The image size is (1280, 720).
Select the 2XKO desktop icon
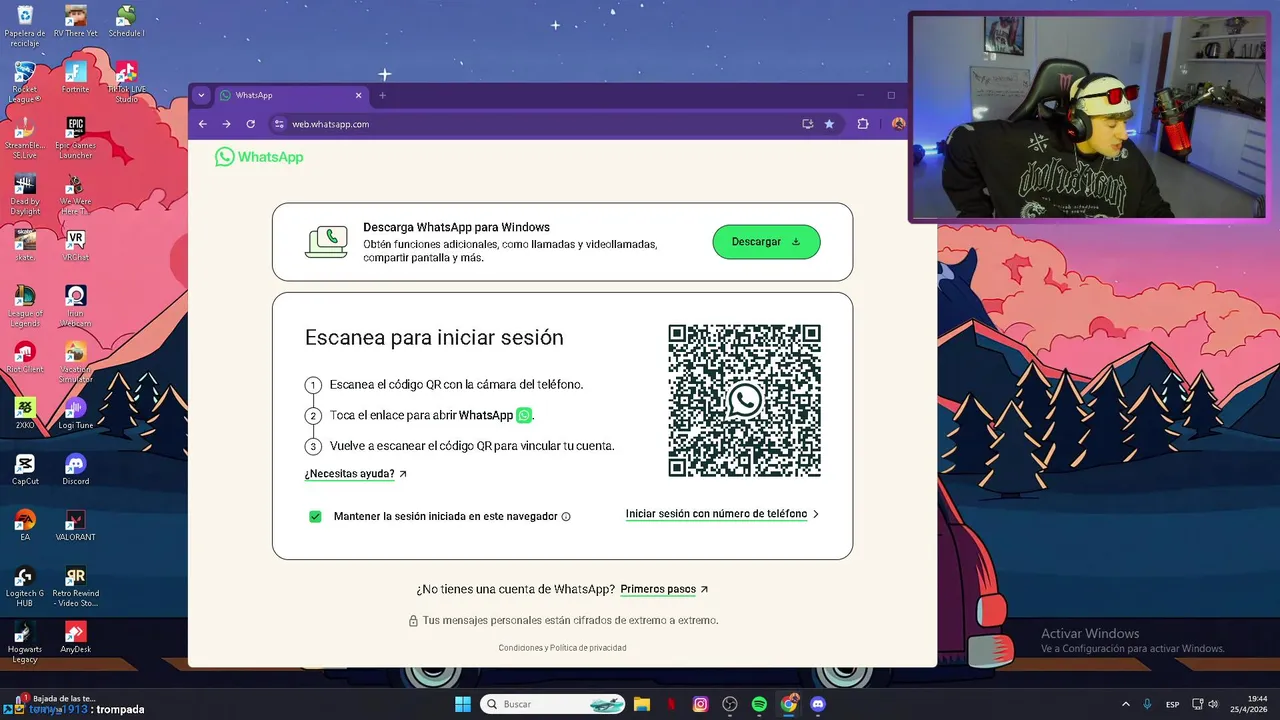point(25,414)
